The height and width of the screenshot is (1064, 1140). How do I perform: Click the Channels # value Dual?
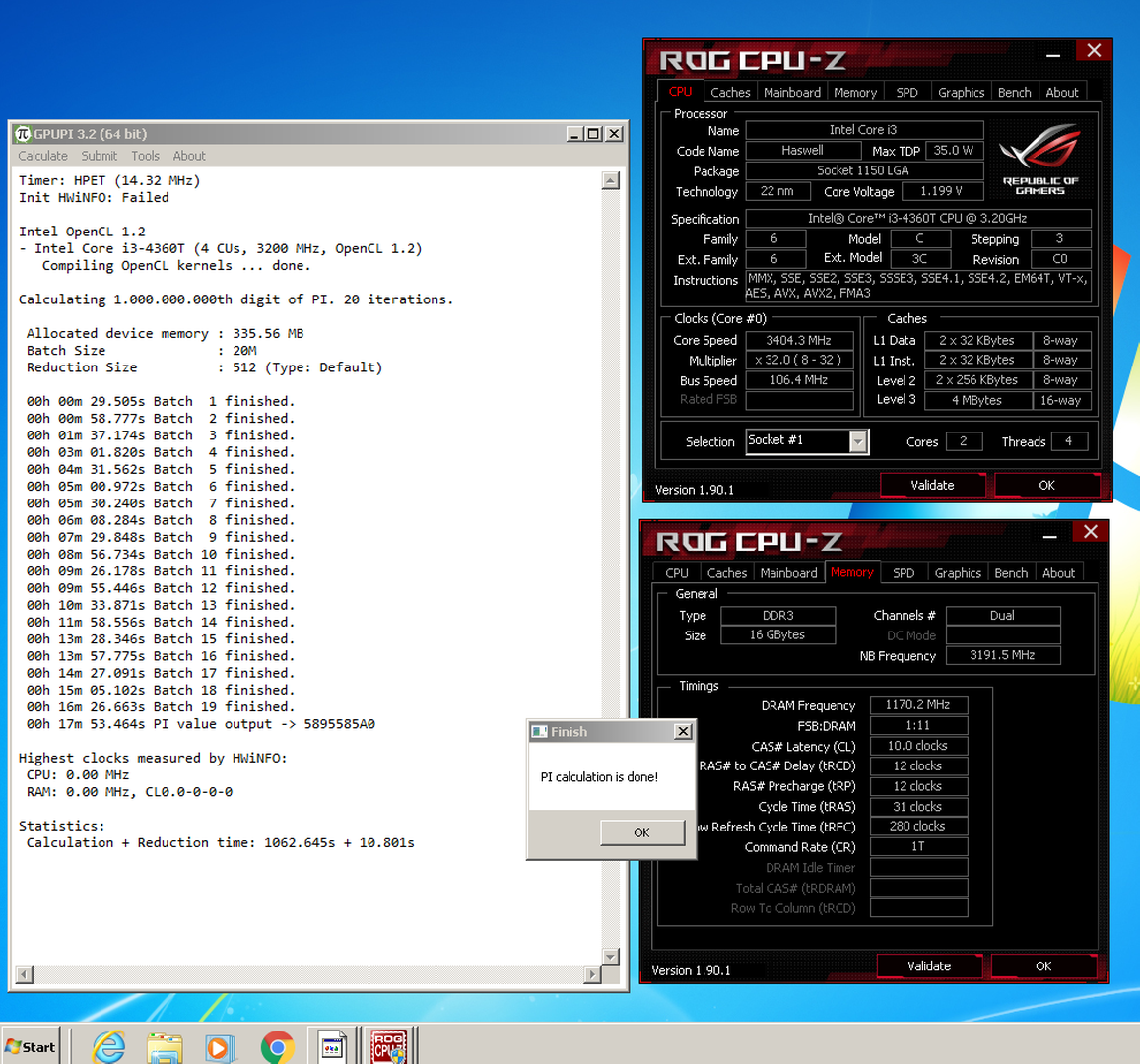click(1002, 615)
